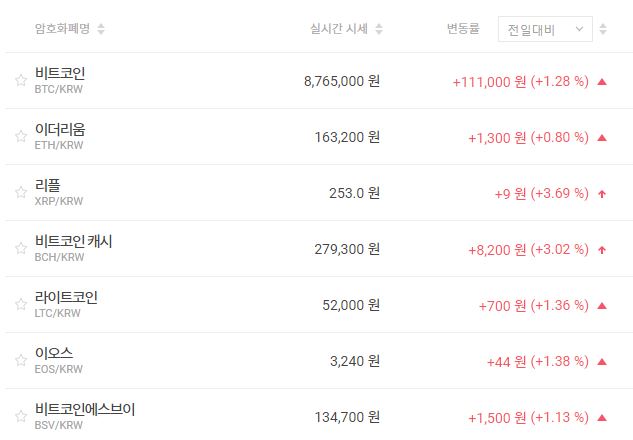Click Bitcoin price 8,765,000 원
The width and height of the screenshot is (633, 440).
pos(341,81)
